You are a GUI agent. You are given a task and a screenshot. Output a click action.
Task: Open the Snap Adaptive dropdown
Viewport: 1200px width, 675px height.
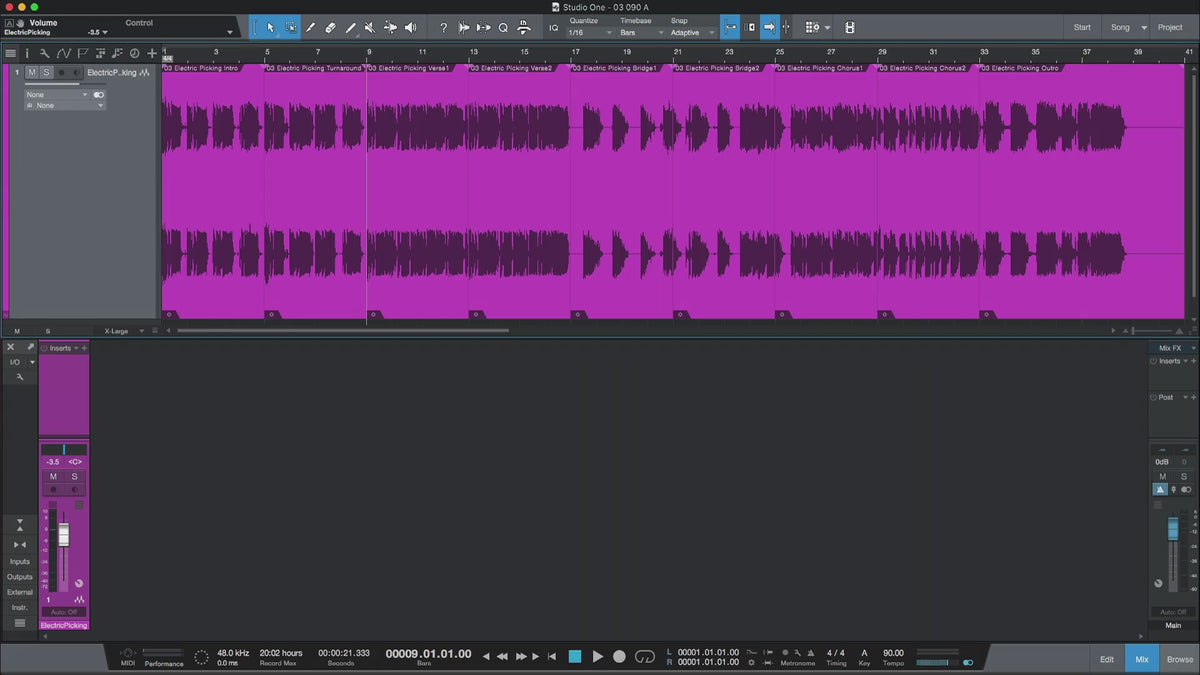click(x=693, y=33)
